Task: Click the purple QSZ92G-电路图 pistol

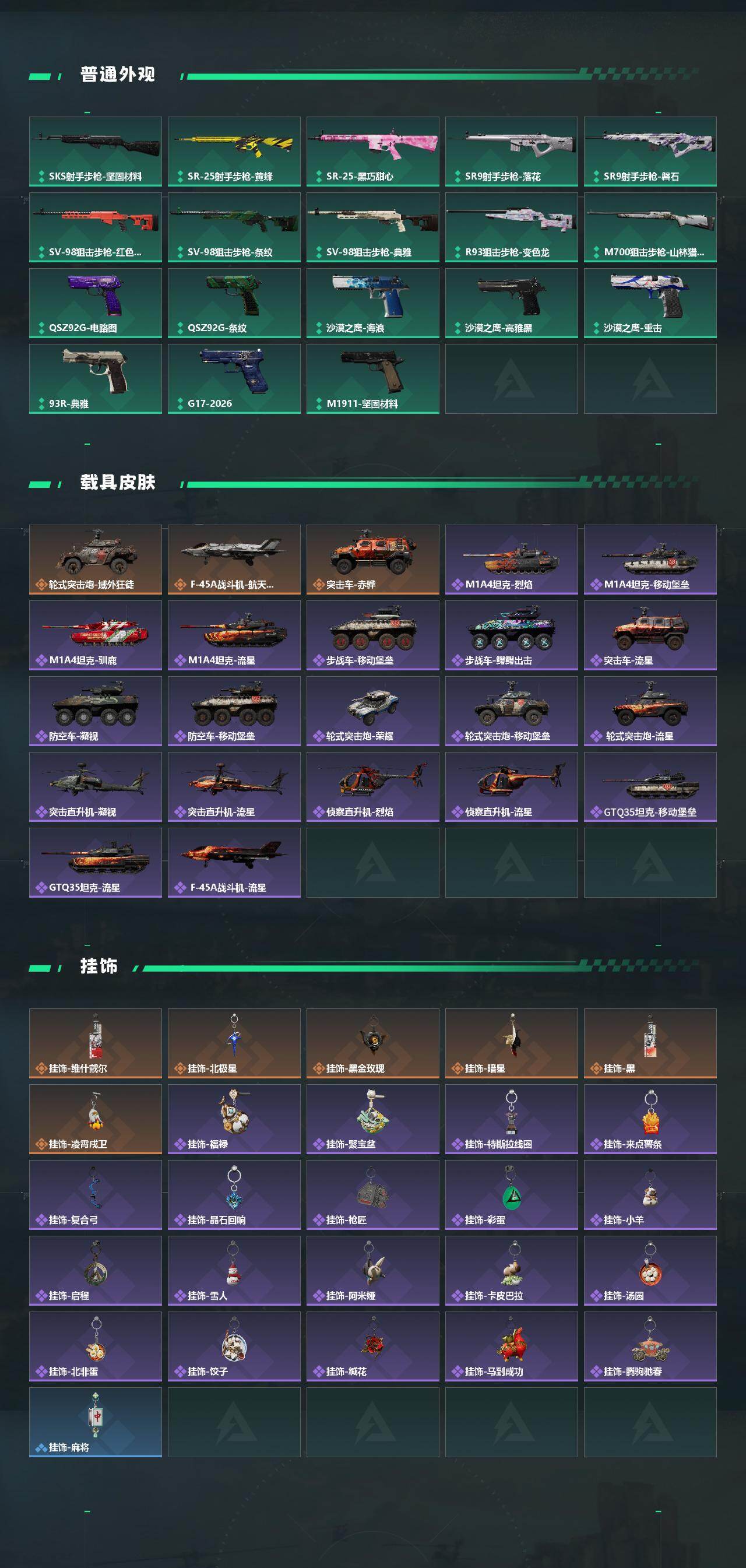Action: [x=96, y=303]
